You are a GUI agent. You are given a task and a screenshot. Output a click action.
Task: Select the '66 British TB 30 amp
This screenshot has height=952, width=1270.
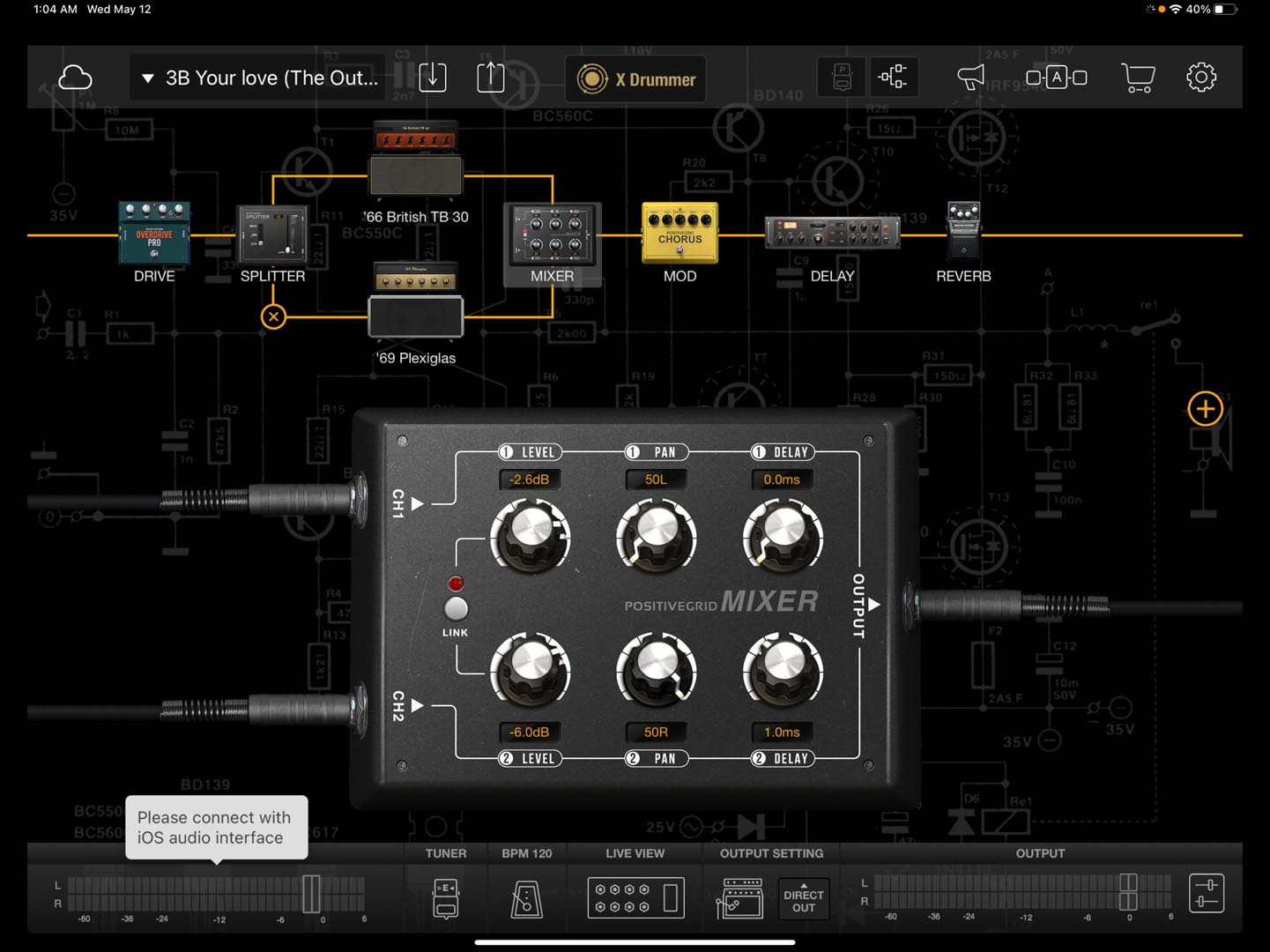(x=416, y=159)
